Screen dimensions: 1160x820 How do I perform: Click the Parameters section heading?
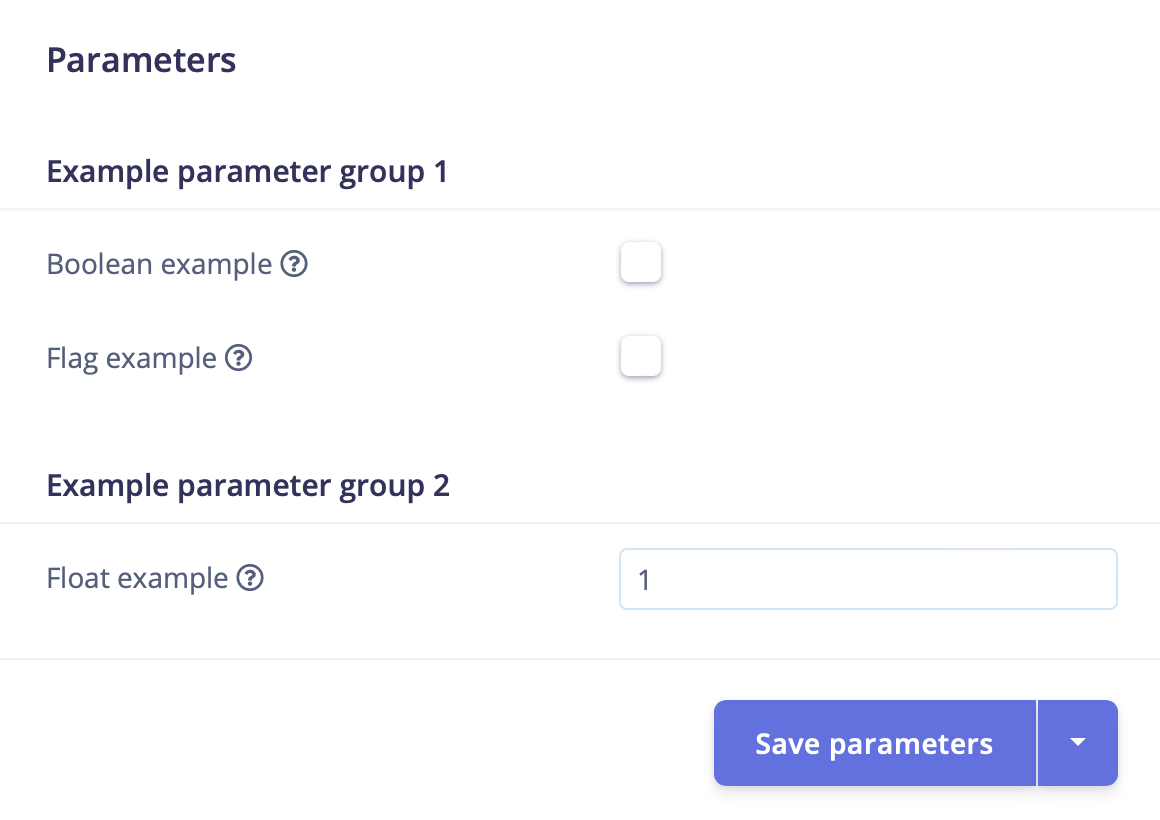(x=141, y=60)
